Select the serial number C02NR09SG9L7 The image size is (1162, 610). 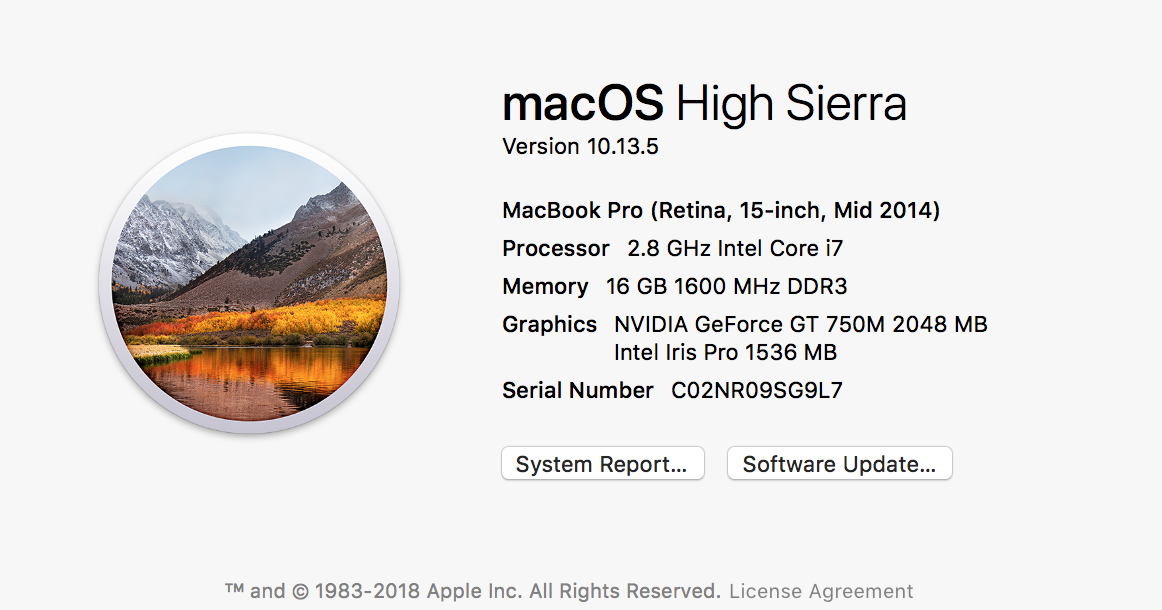click(x=756, y=390)
